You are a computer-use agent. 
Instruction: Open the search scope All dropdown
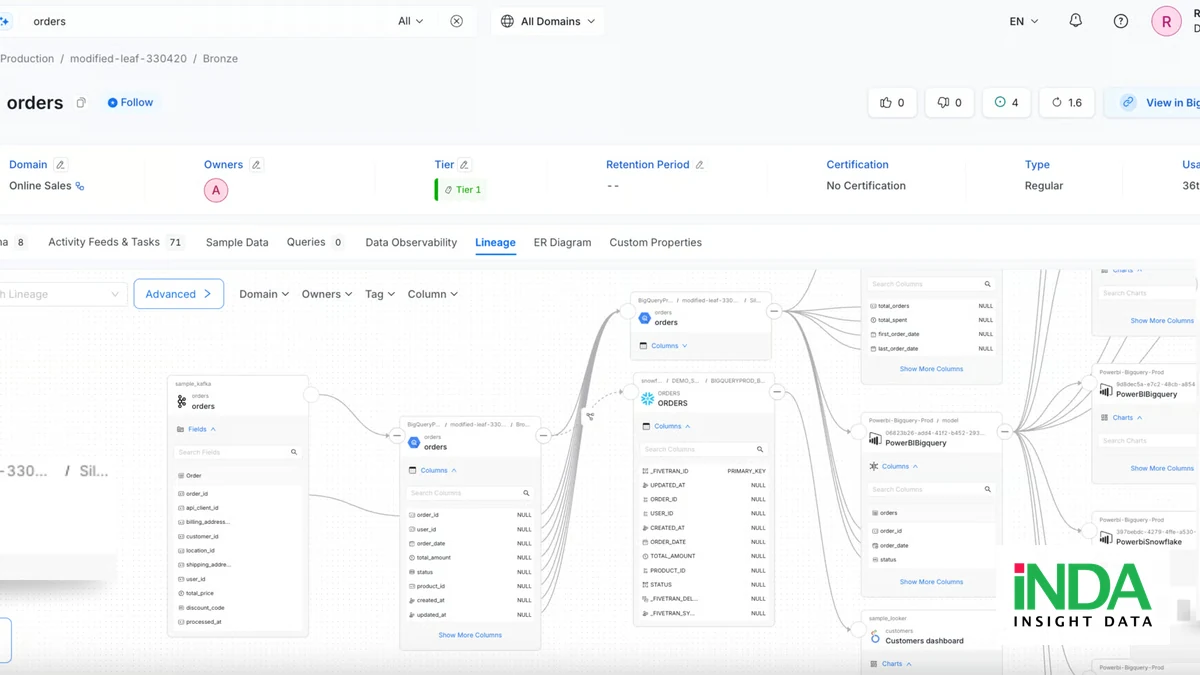(410, 21)
